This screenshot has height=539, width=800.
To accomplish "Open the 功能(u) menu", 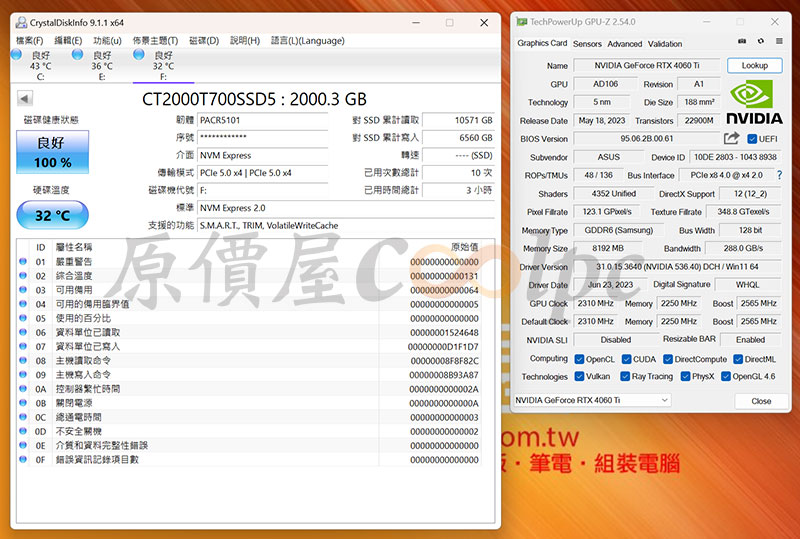I will 107,40.
